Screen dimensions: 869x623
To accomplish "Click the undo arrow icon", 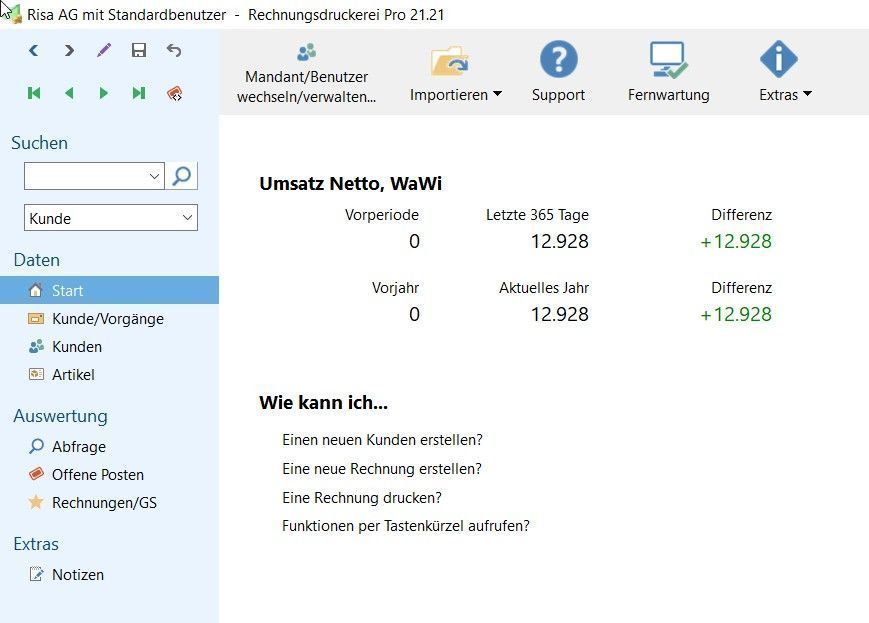I will coord(174,50).
